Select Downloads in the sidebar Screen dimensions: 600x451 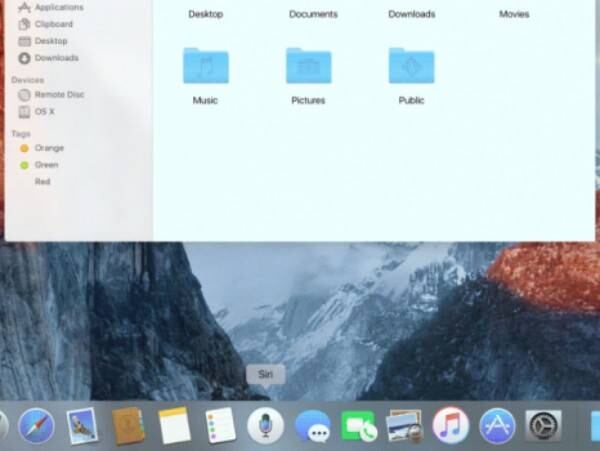56,58
